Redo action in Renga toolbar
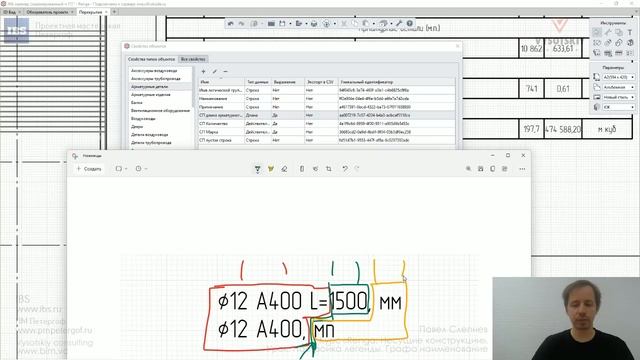Screen dimensions: 640x360 242,24
